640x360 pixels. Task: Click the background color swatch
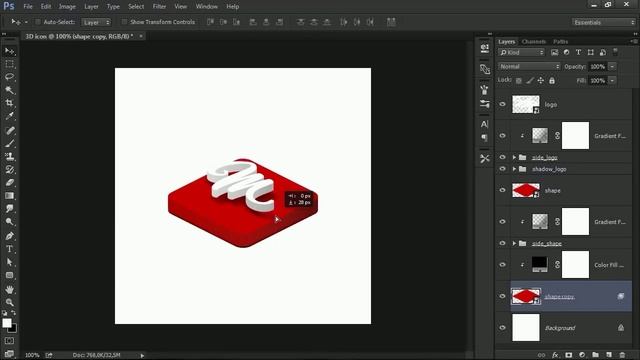click(x=13, y=328)
